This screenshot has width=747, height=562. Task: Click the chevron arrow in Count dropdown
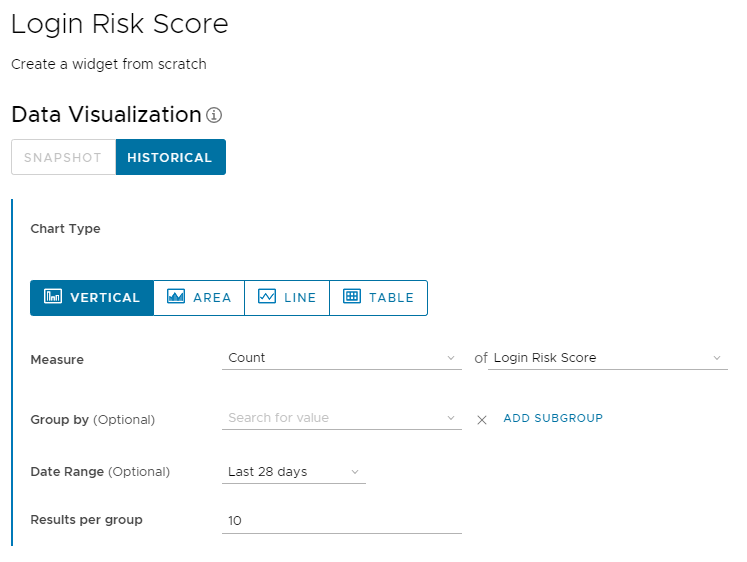(x=451, y=358)
